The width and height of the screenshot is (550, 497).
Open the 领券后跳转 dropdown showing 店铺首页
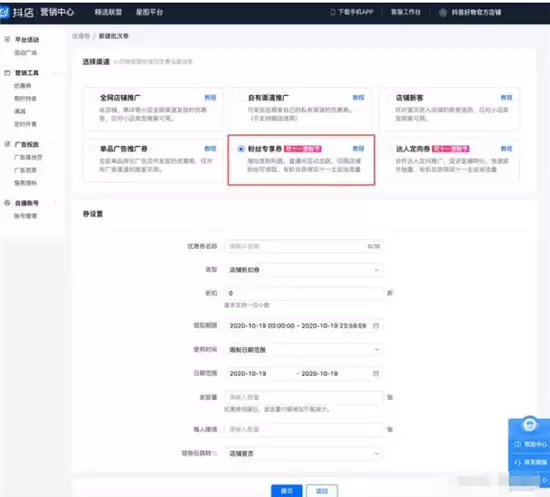point(304,453)
